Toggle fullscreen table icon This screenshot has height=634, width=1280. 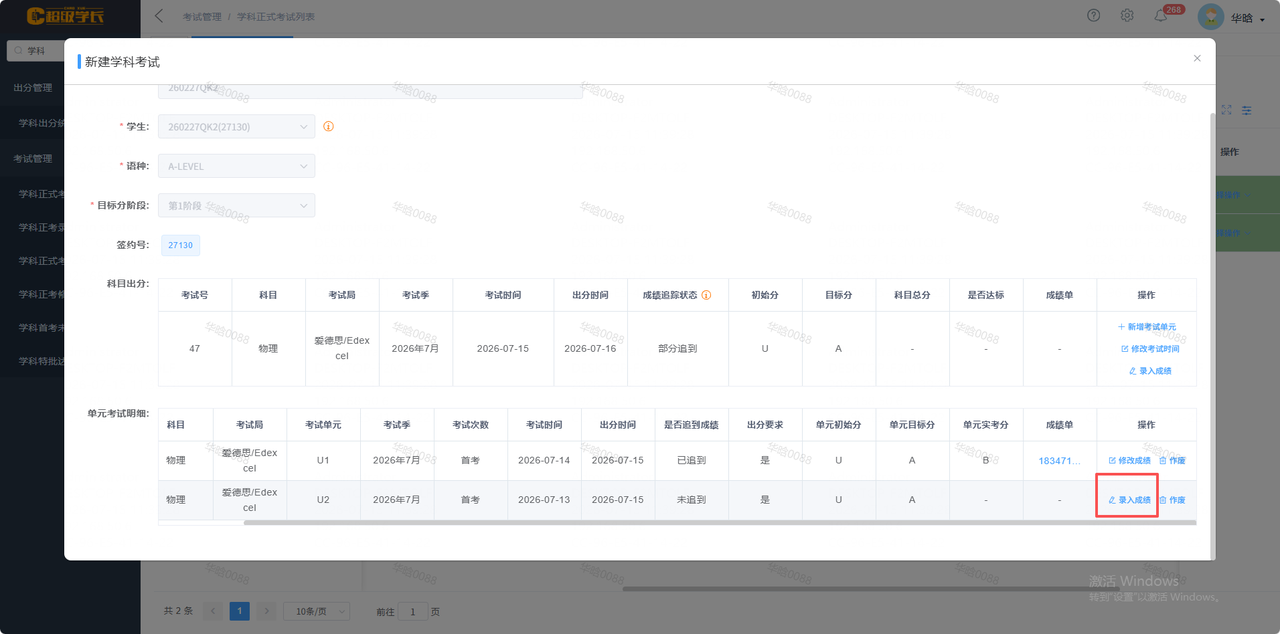(1226, 110)
